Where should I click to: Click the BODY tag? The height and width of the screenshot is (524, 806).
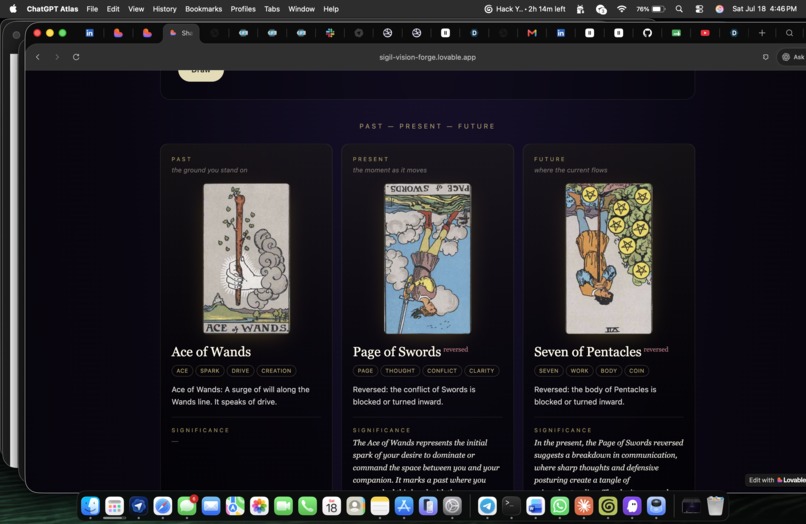(609, 371)
